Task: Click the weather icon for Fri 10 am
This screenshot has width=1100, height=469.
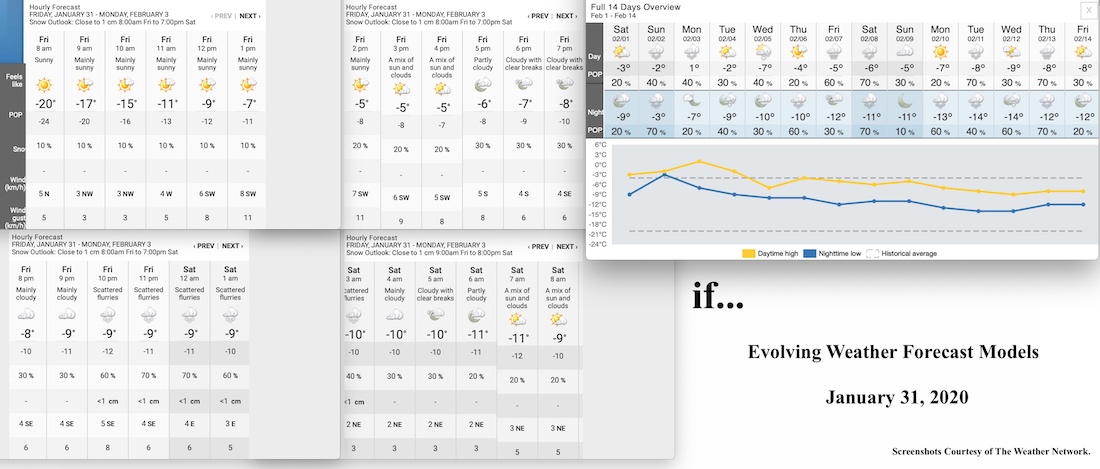Action: [x=126, y=86]
